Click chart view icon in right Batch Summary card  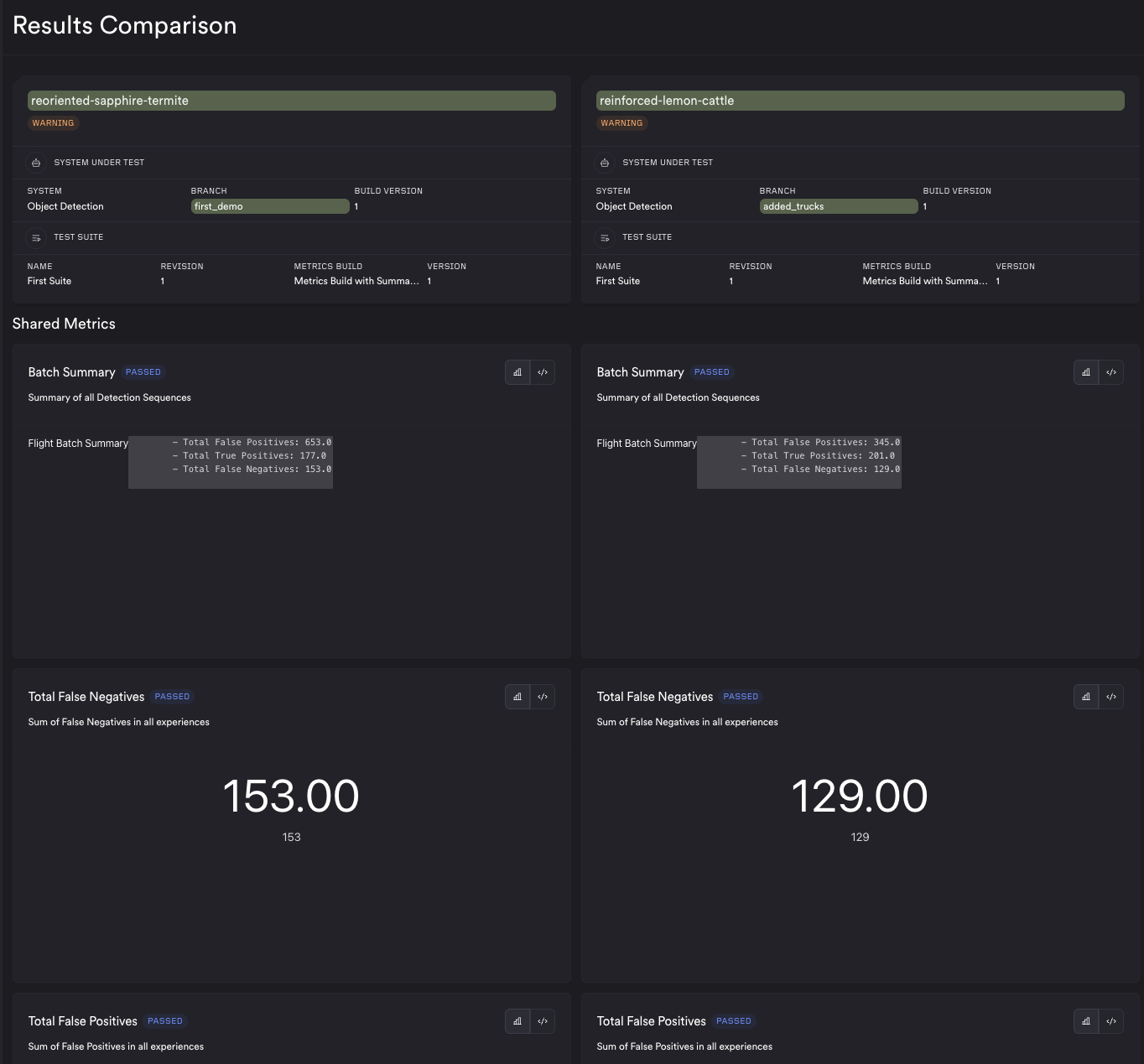click(1086, 372)
